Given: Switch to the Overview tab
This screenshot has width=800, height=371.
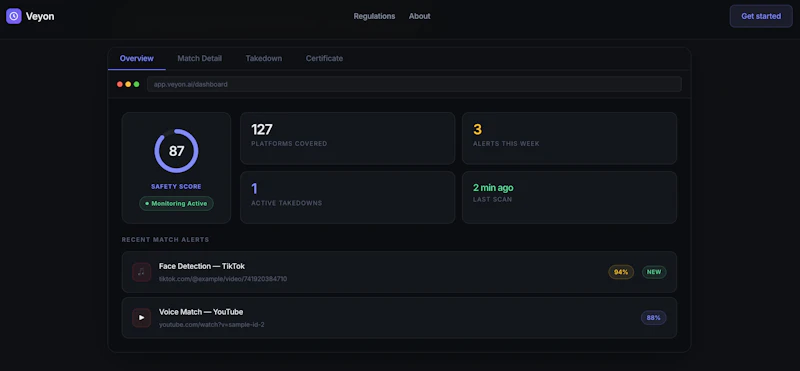Looking at the screenshot, I should [137, 59].
